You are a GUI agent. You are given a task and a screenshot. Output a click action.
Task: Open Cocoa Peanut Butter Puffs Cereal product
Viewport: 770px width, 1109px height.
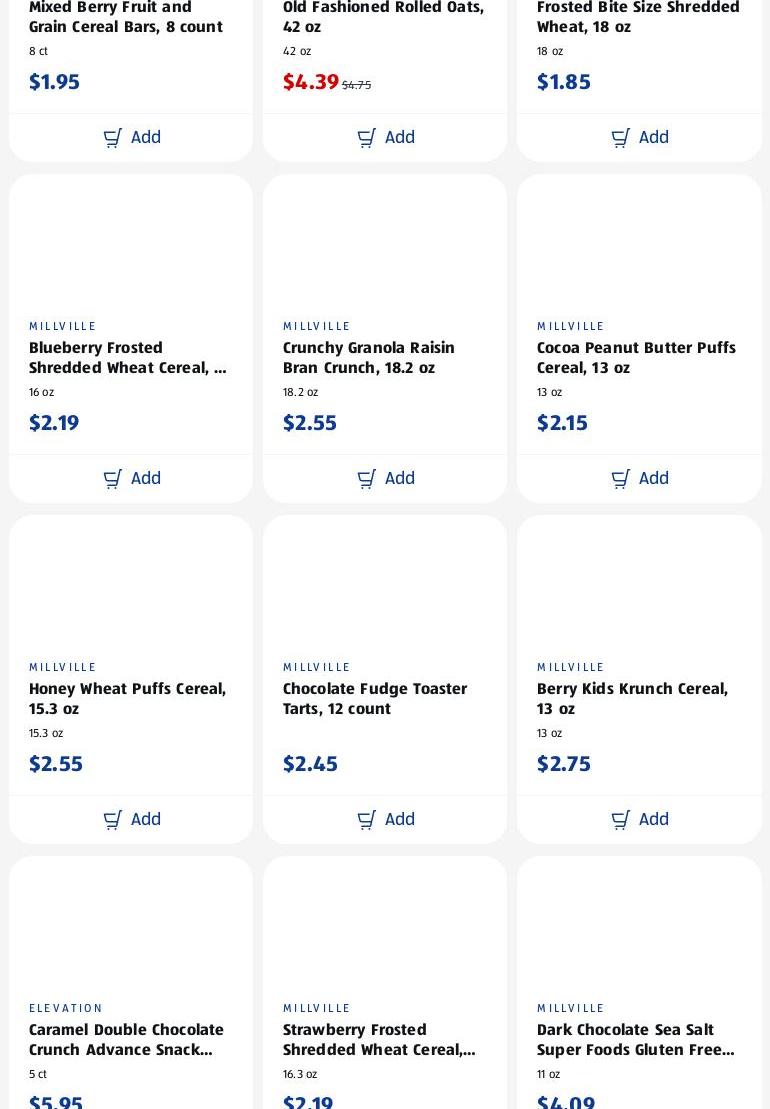click(x=635, y=358)
